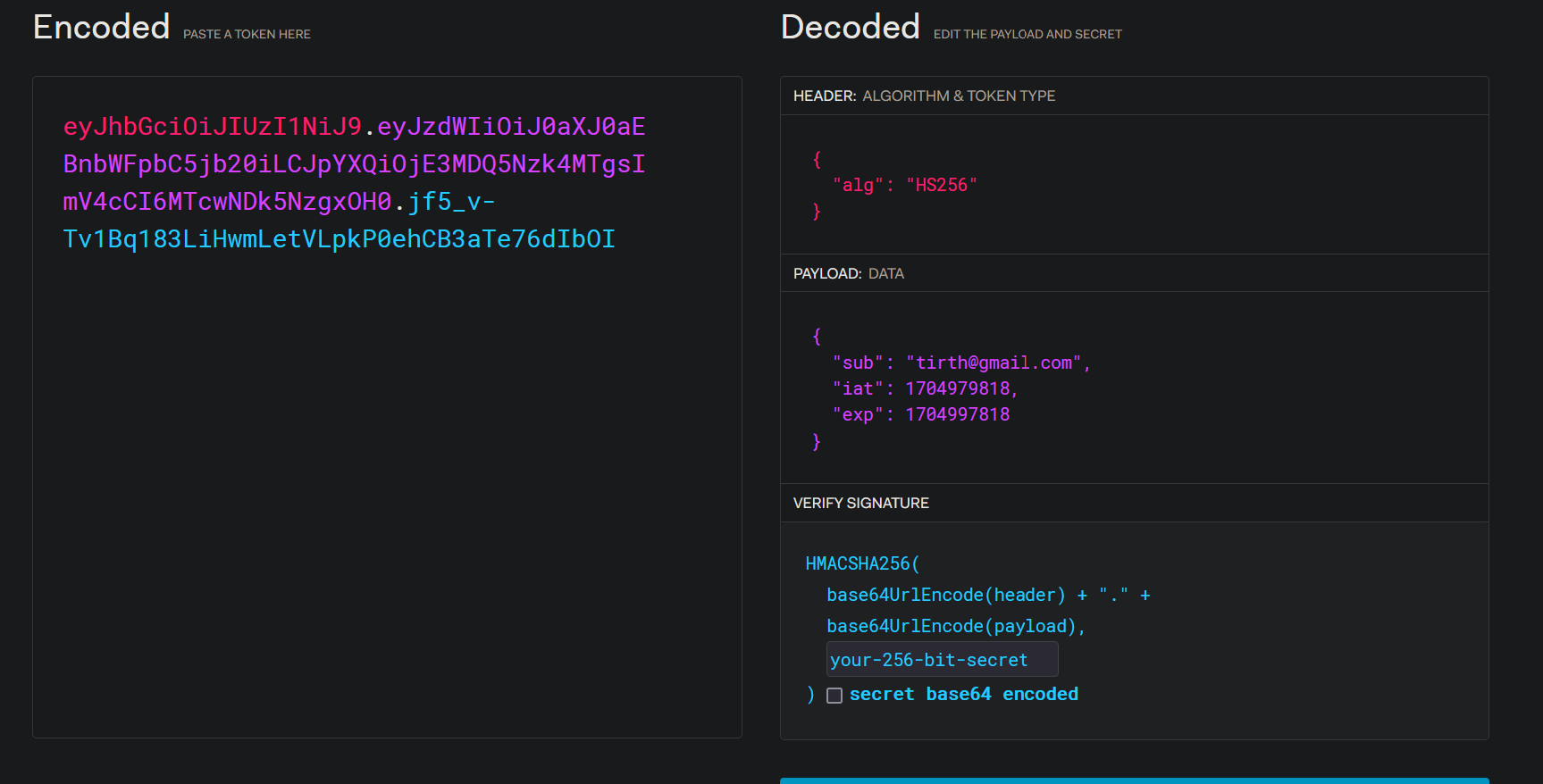Click the encoded token text area
1543x784 pixels.
pos(387,407)
